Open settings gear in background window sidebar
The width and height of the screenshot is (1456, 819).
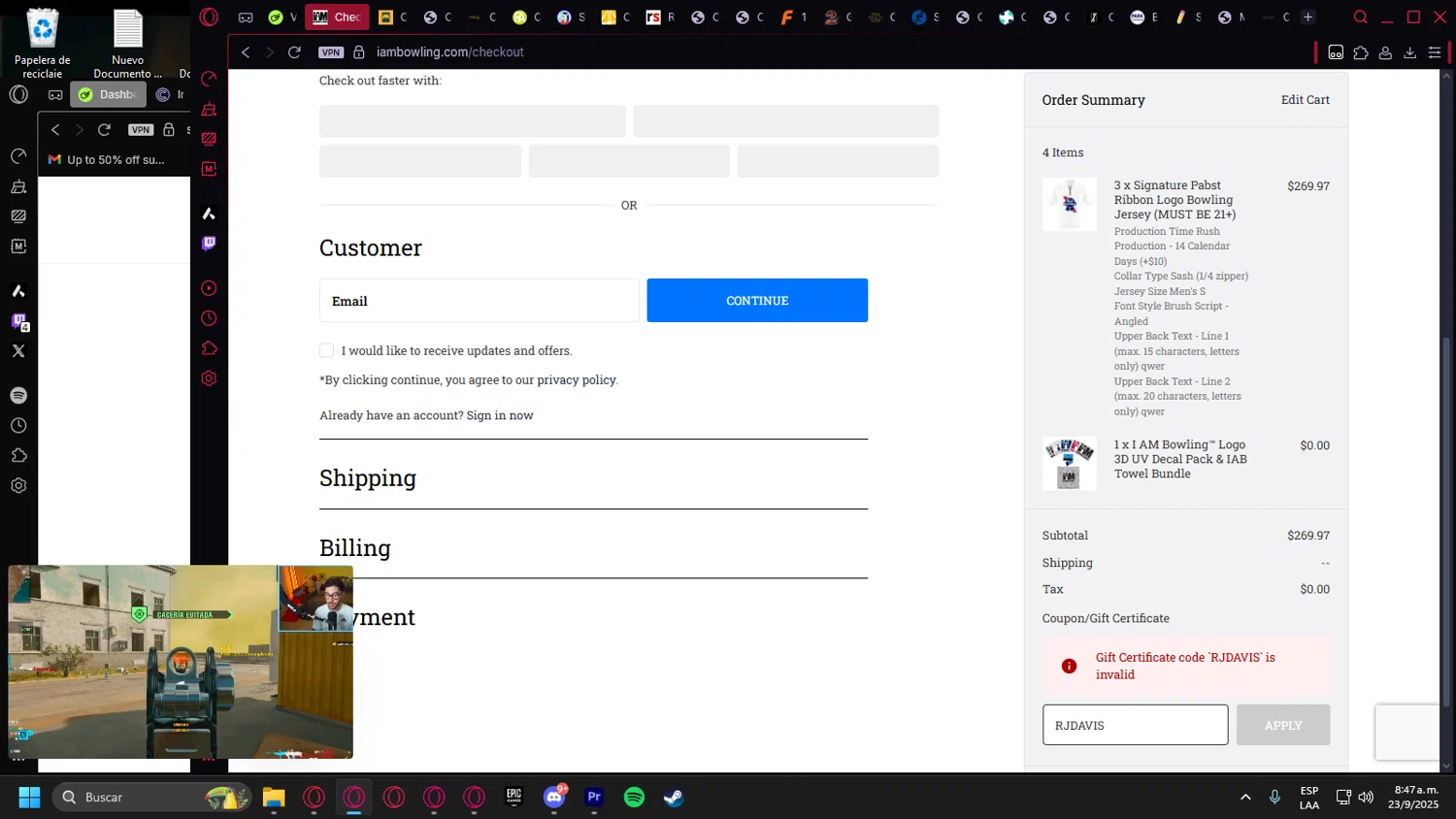[x=18, y=485]
